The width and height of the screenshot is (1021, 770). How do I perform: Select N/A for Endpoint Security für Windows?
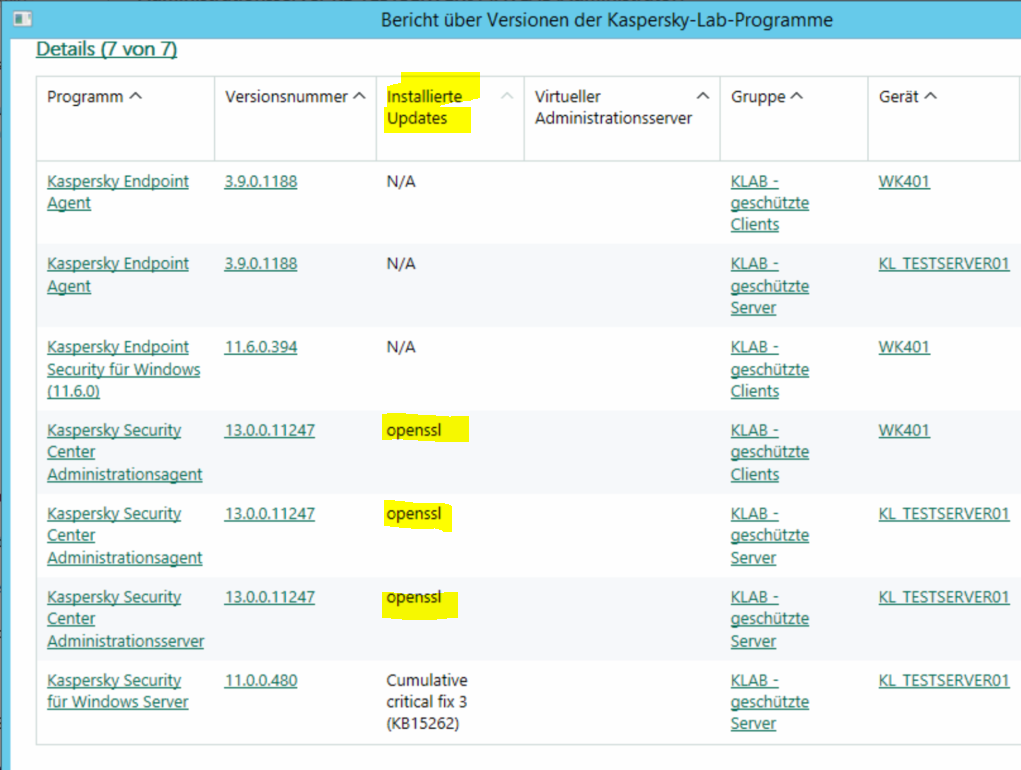coord(401,347)
